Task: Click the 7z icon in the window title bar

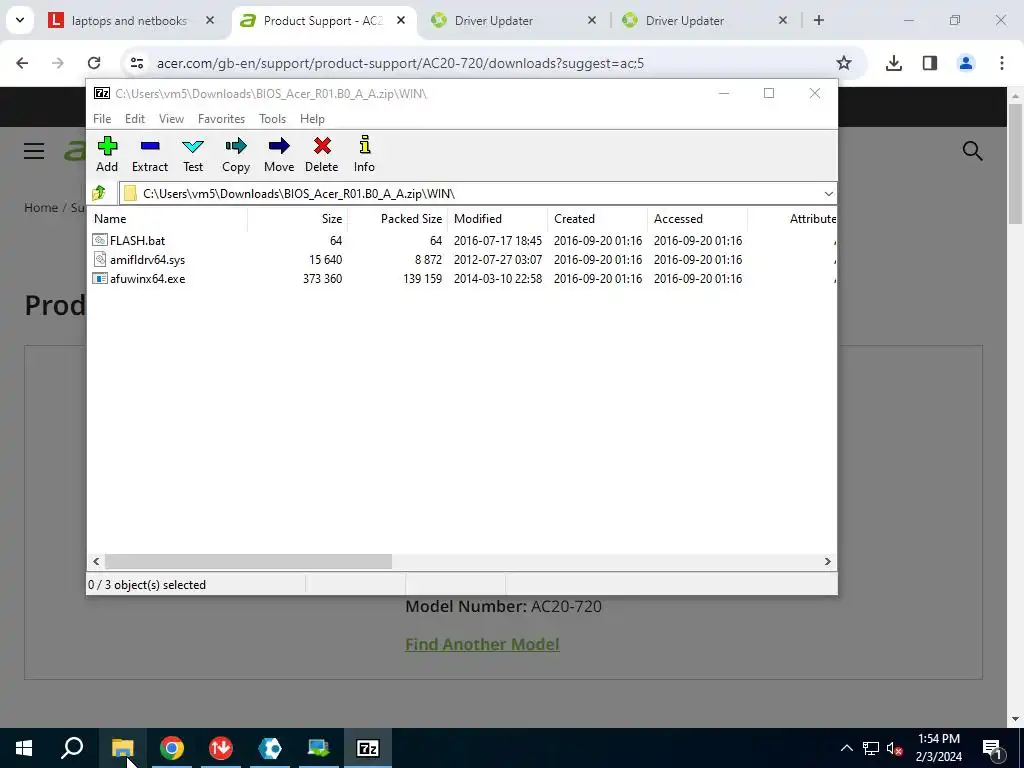Action: point(102,93)
